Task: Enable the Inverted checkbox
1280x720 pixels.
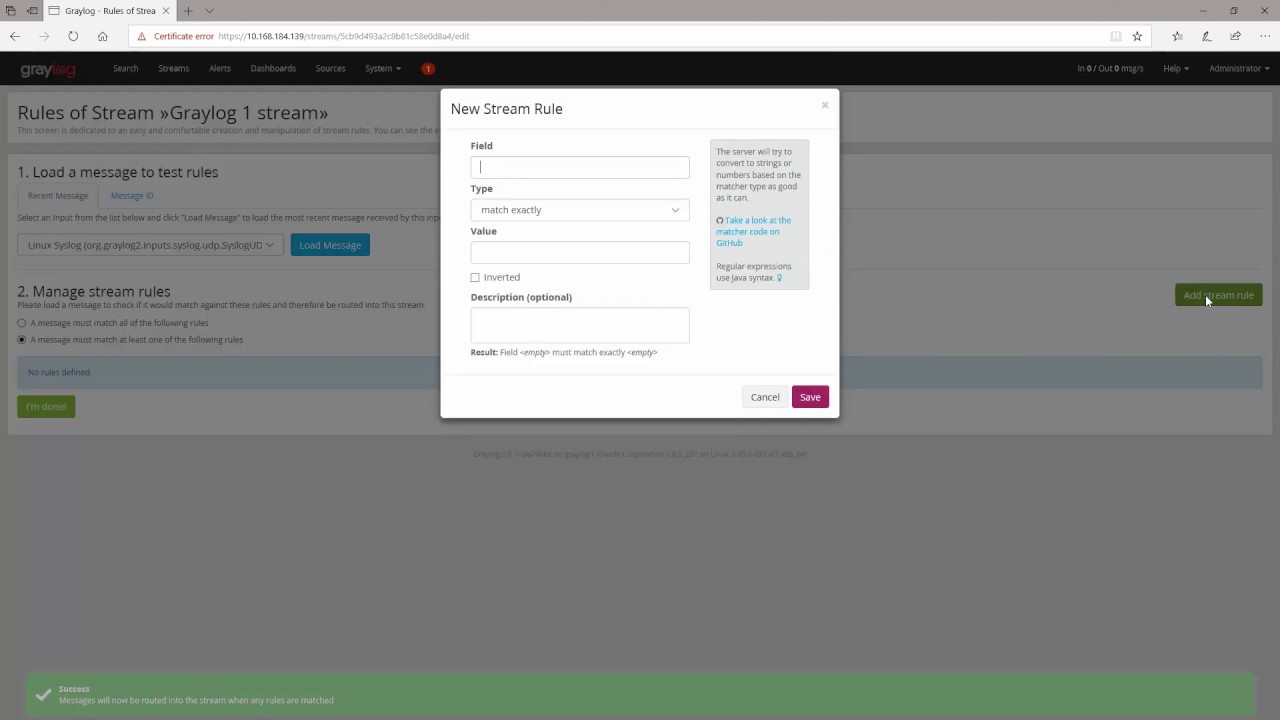Action: (475, 278)
